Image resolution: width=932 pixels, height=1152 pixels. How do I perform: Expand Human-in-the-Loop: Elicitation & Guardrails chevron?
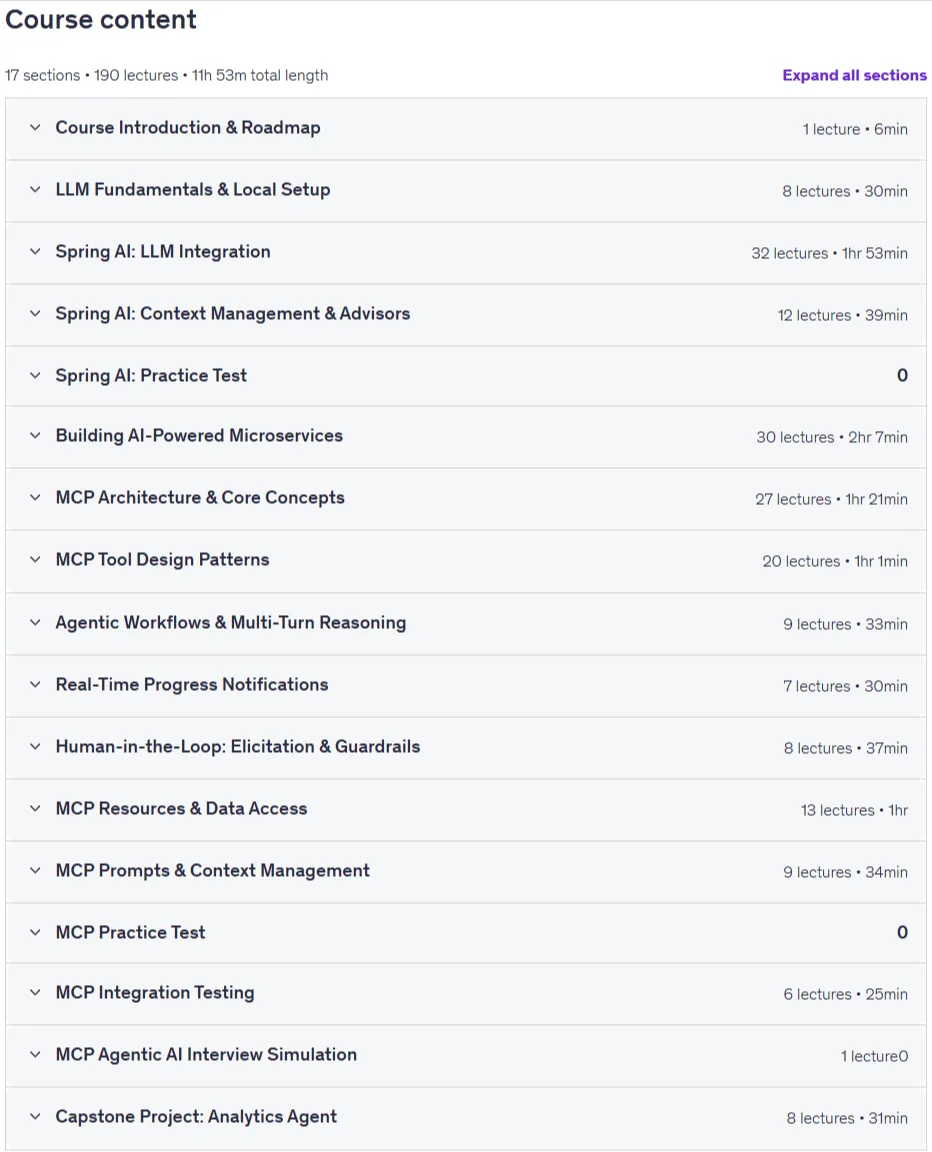[x=35, y=746]
